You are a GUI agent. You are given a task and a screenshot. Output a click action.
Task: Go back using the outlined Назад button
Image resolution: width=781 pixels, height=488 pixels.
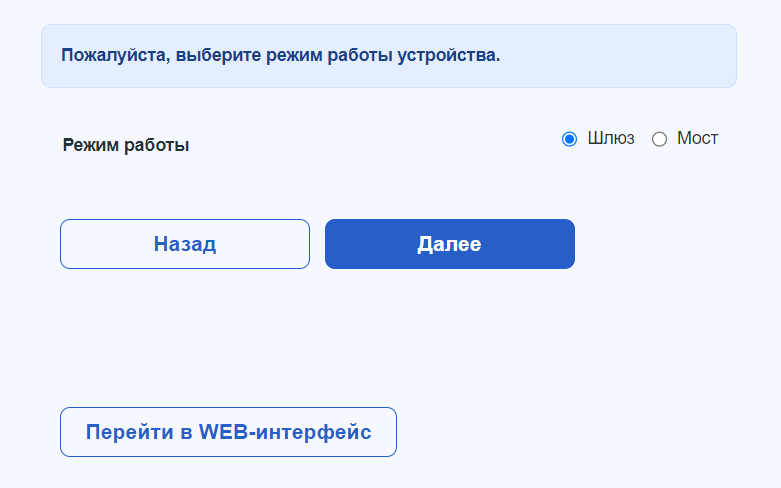pos(185,244)
